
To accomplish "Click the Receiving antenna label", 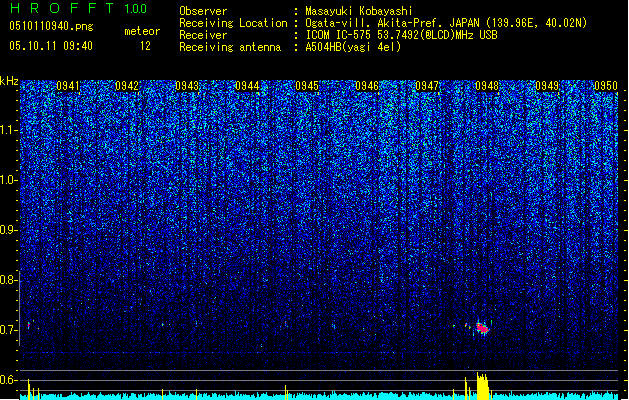I will tap(230, 47).
